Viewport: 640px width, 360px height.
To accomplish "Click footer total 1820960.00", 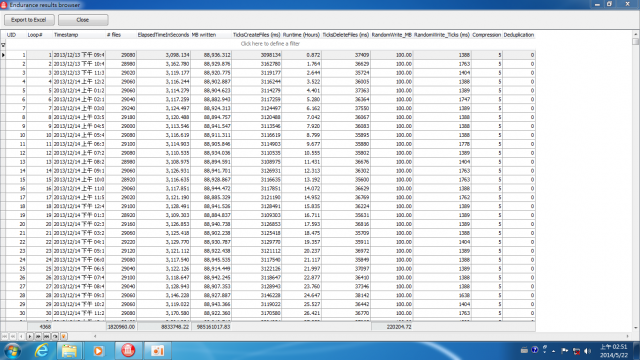I will pyautogui.click(x=121, y=327).
